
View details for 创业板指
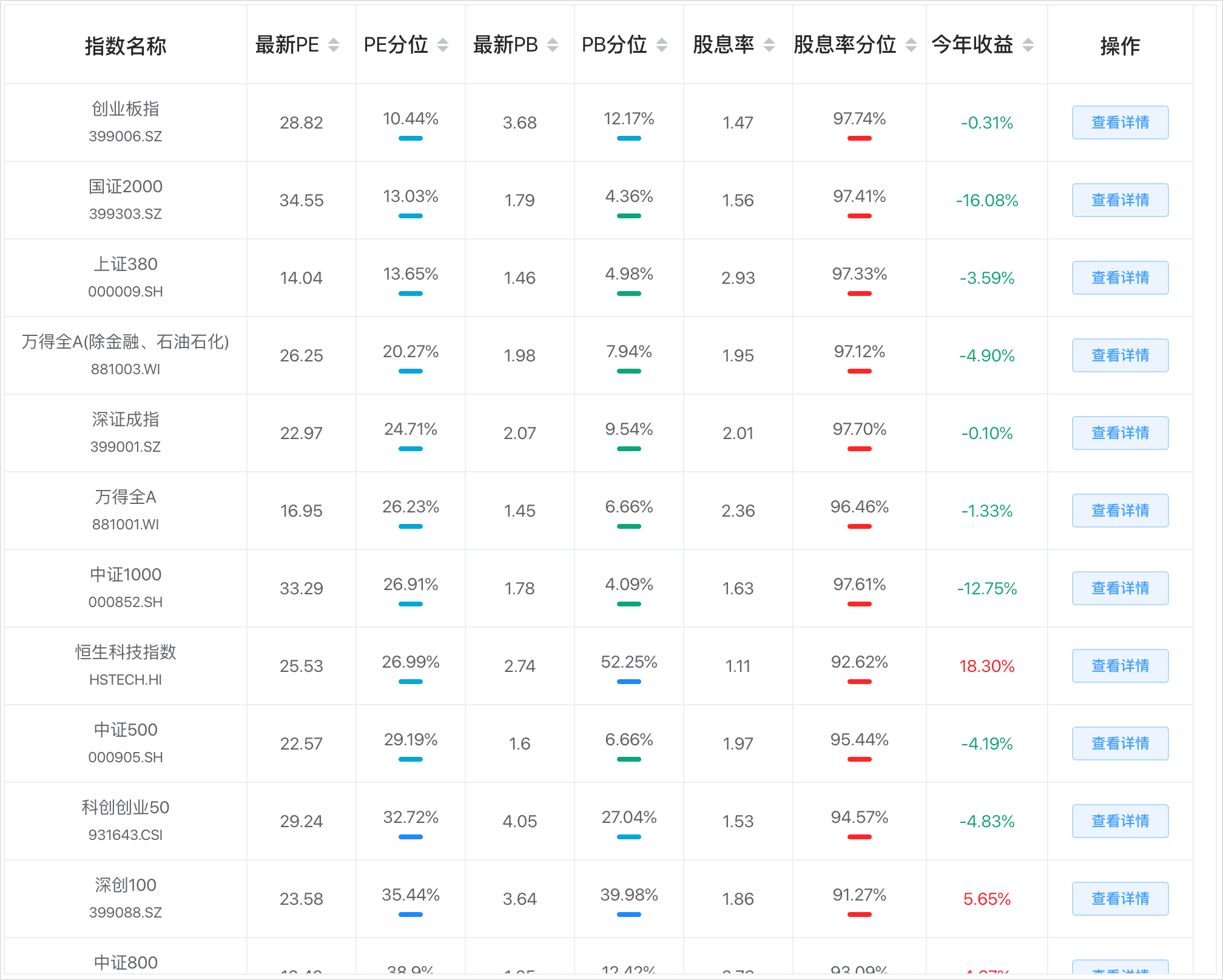1120,122
